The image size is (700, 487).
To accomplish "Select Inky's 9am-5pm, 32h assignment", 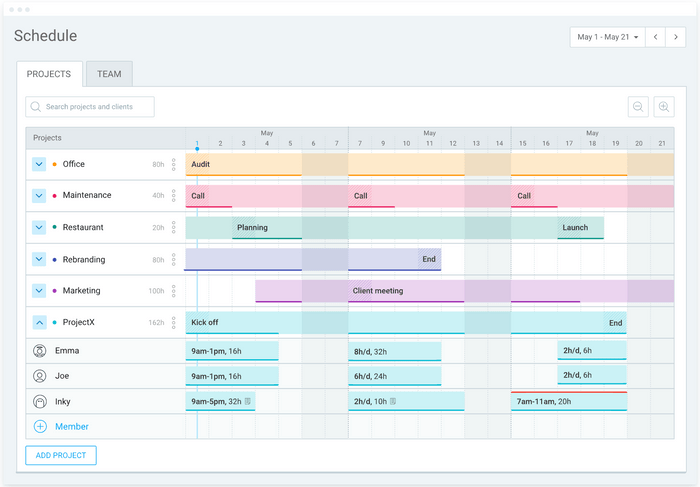I will (x=221, y=401).
